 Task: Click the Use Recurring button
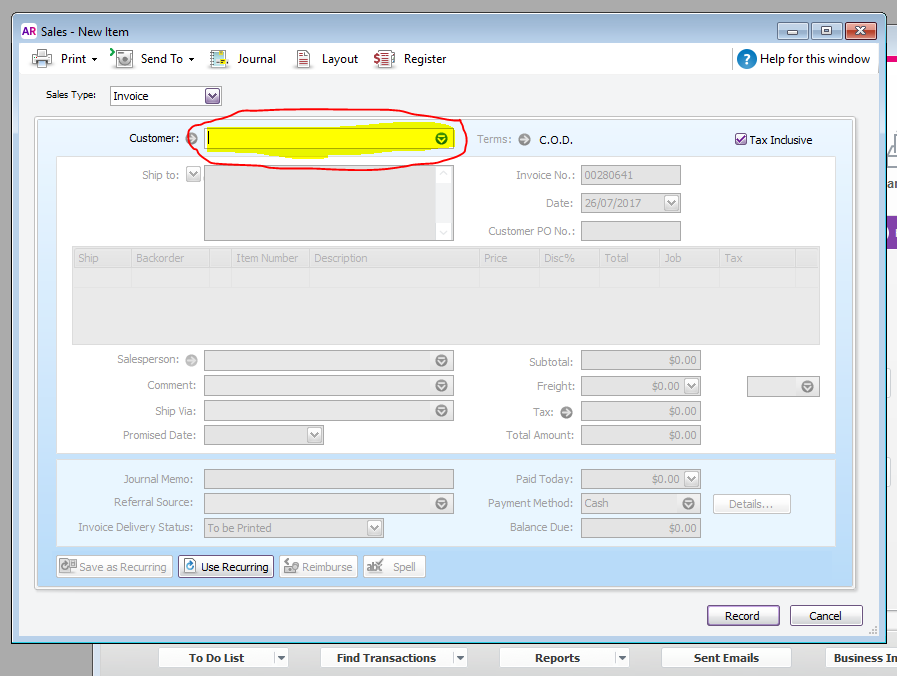tap(226, 567)
